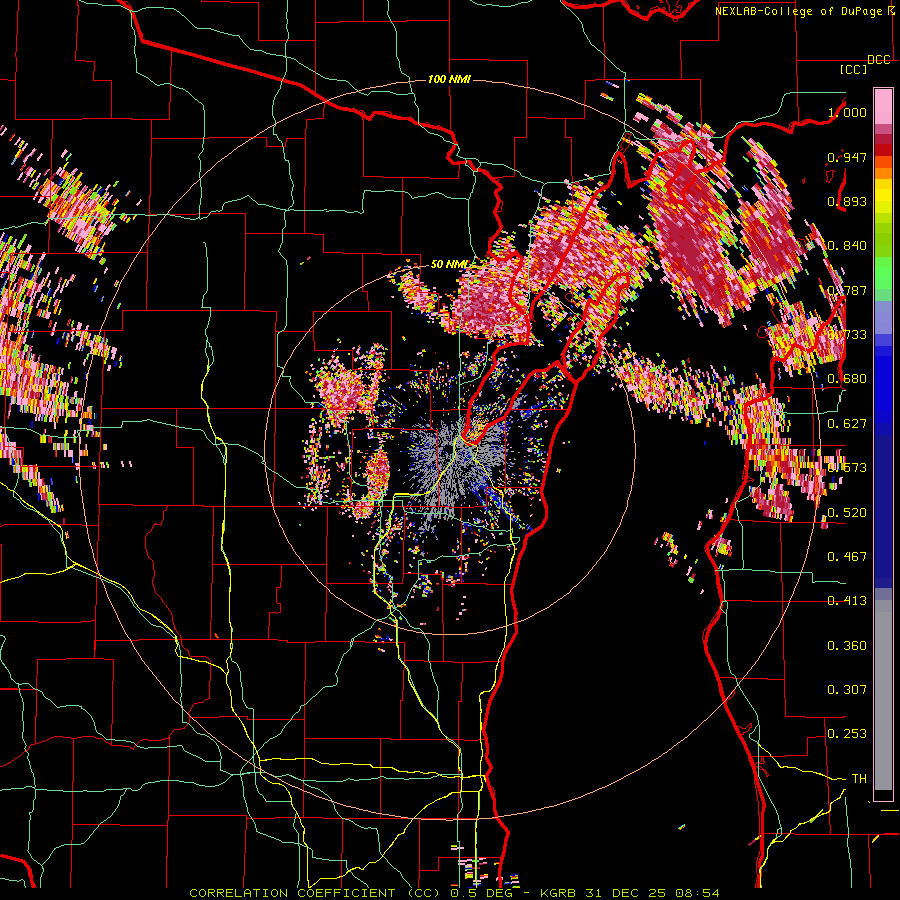Click the 31 DEC 25 08:54 timestamp

(653, 893)
